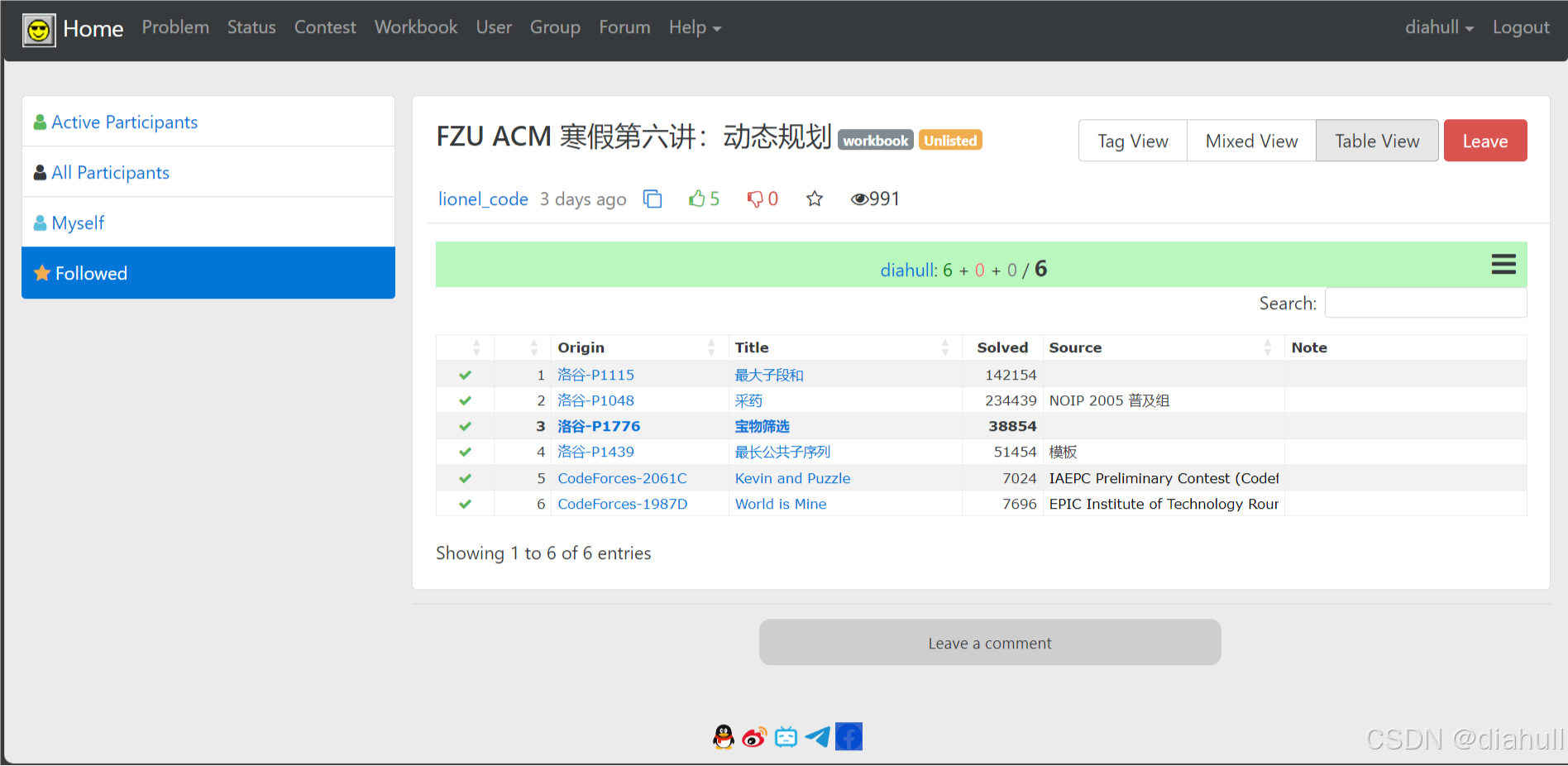Image resolution: width=1568 pixels, height=766 pixels.
Task: Copy the workbook link icon
Action: coord(653,199)
